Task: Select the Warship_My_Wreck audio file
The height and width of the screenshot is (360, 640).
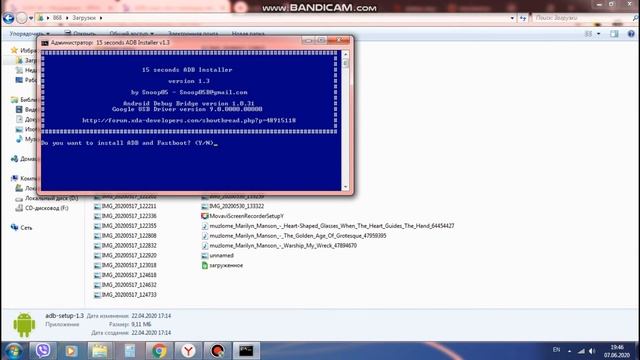Action: [279, 246]
